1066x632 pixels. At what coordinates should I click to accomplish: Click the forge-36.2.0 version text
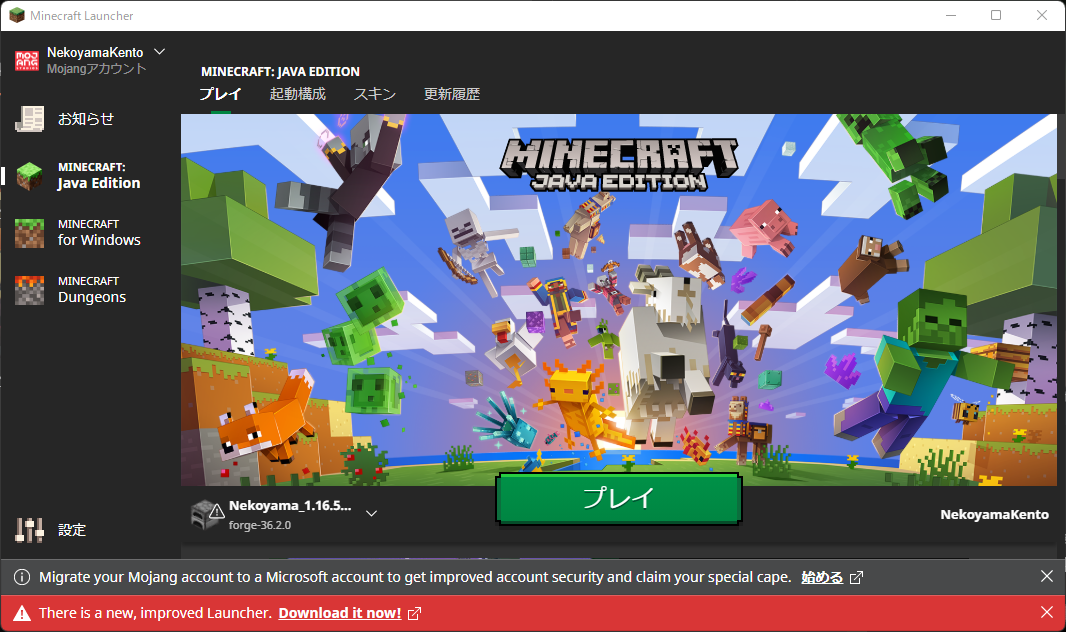point(260,525)
